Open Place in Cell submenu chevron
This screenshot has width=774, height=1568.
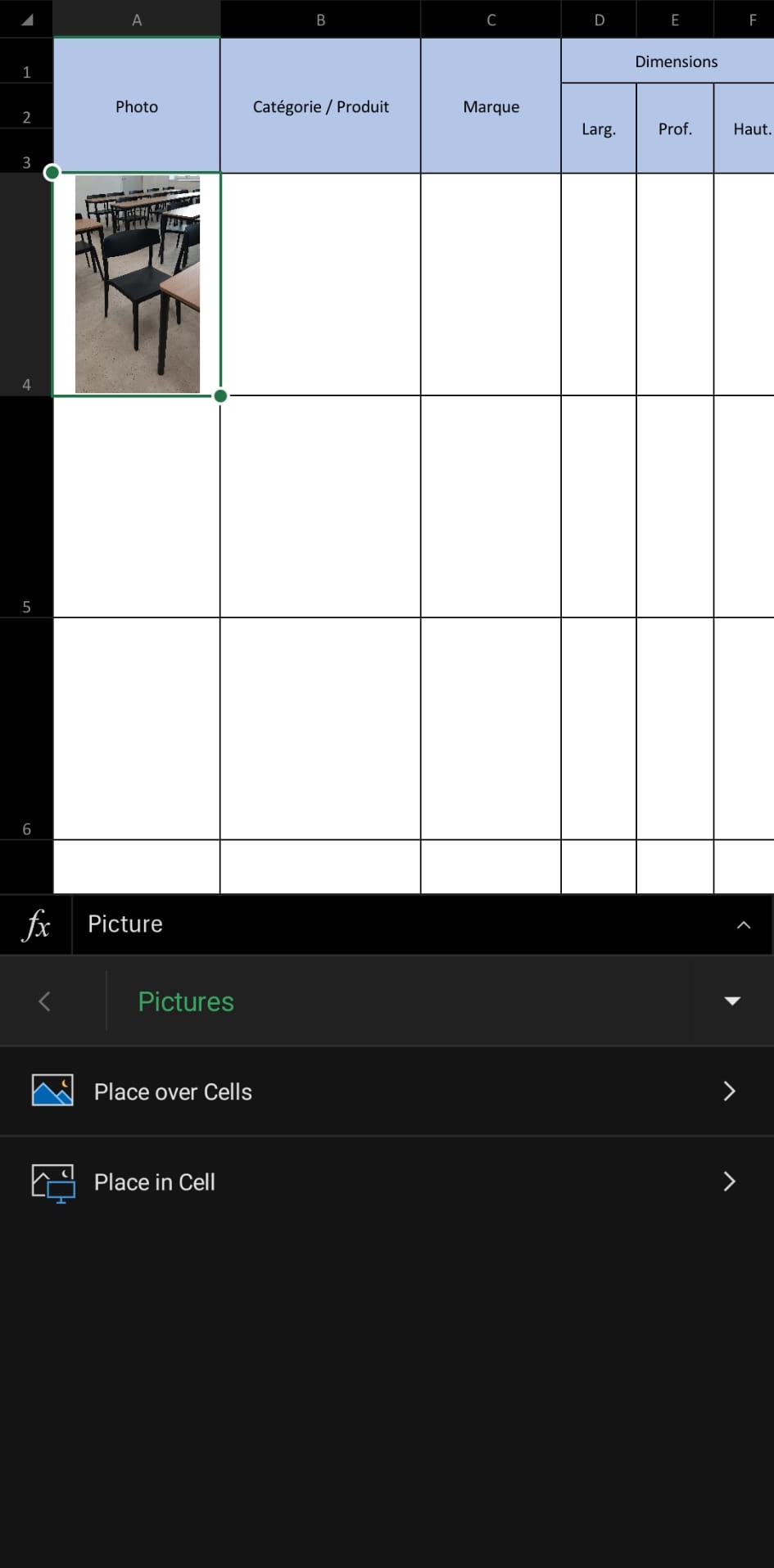729,1182
